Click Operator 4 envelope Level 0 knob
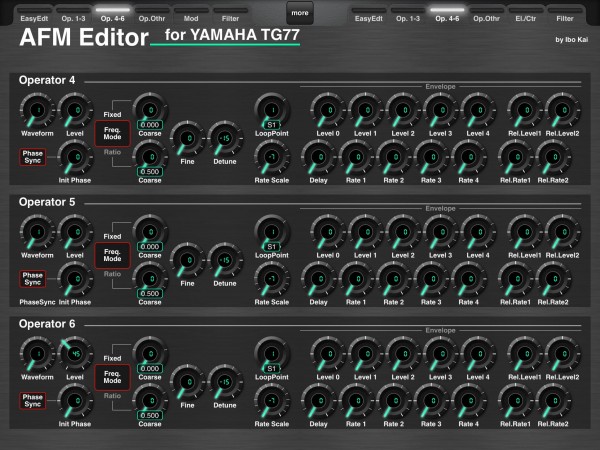600x450 pixels. coord(328,110)
